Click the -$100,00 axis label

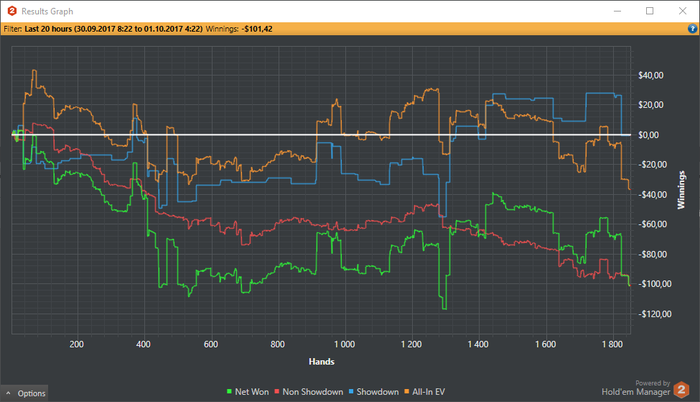[x=654, y=284]
